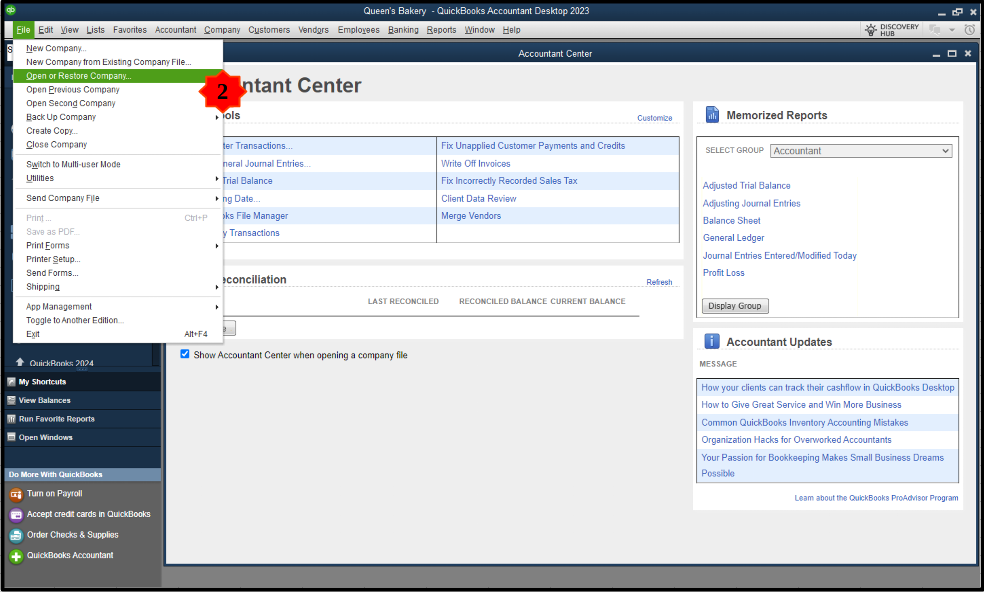The height and width of the screenshot is (592, 984).
Task: Click the Refresh link in Reconciliation section
Action: [x=659, y=283]
